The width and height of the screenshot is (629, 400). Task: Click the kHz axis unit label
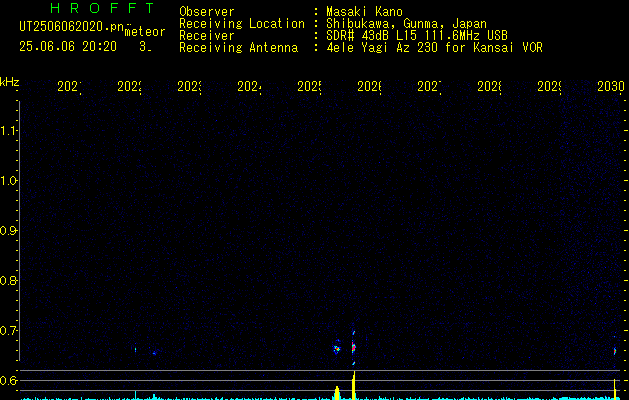[10, 82]
